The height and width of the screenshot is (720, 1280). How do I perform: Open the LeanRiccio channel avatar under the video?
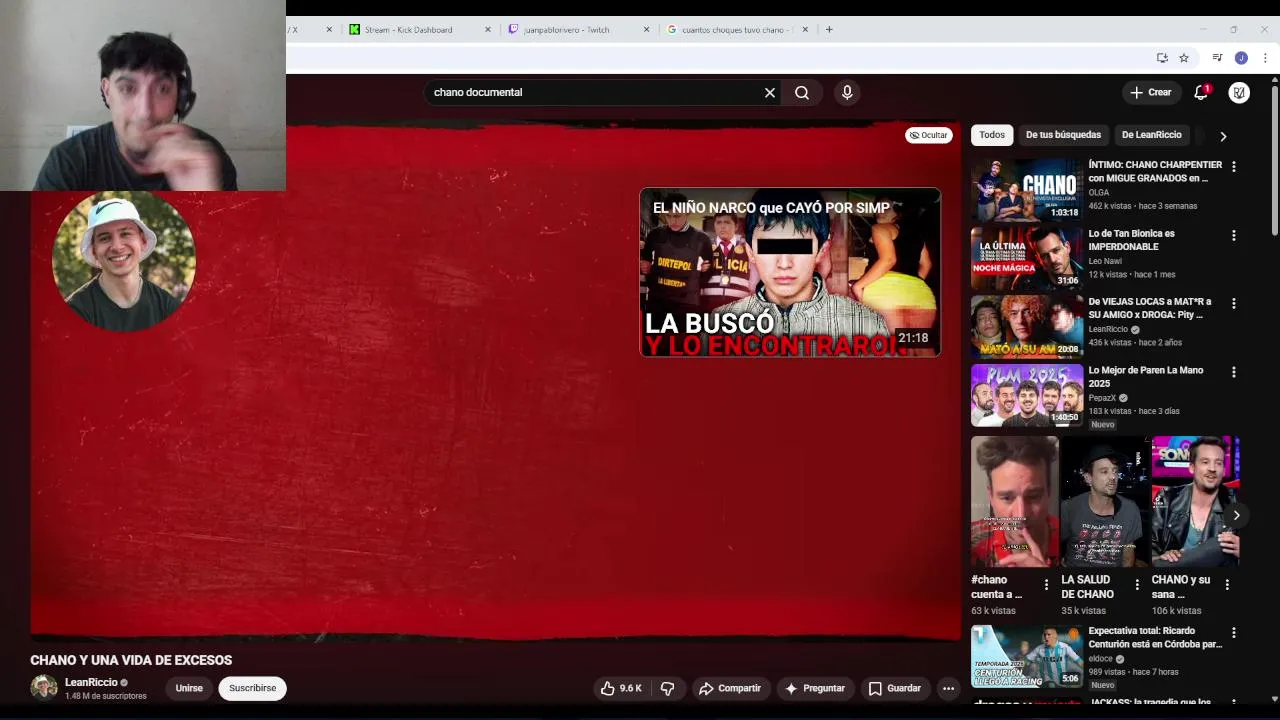(x=44, y=688)
